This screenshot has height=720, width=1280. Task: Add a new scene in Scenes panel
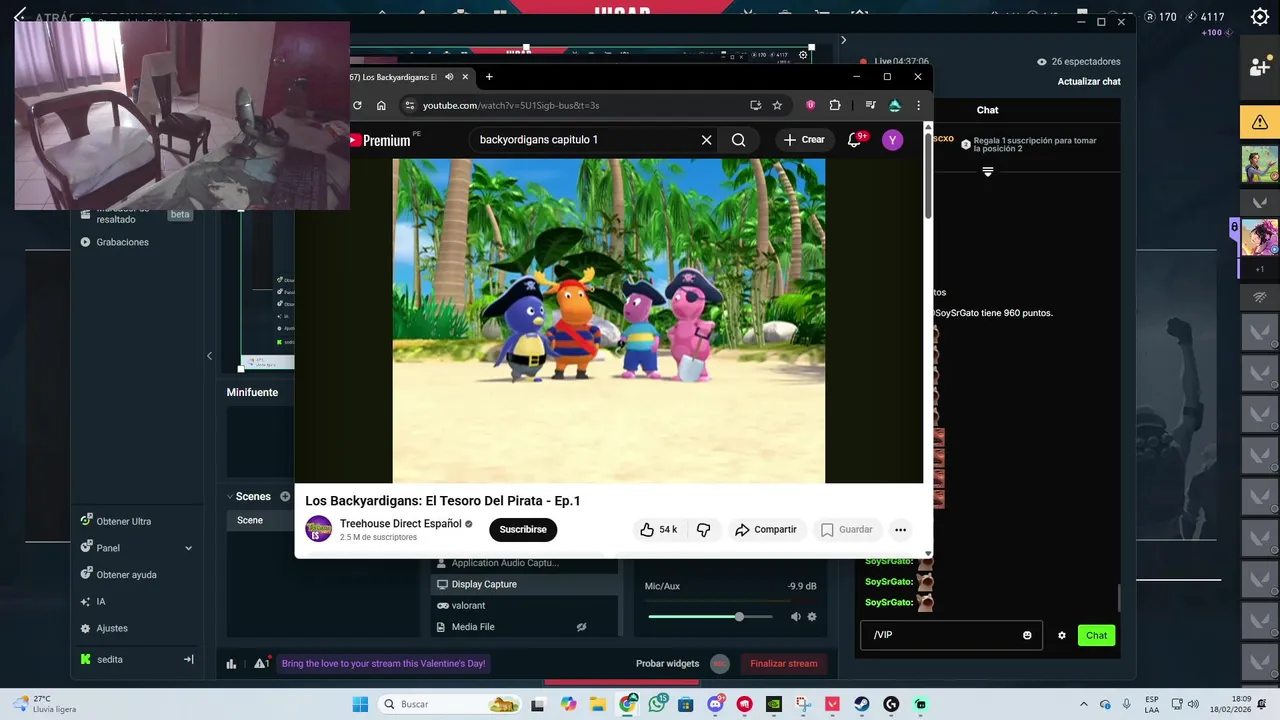coord(285,496)
